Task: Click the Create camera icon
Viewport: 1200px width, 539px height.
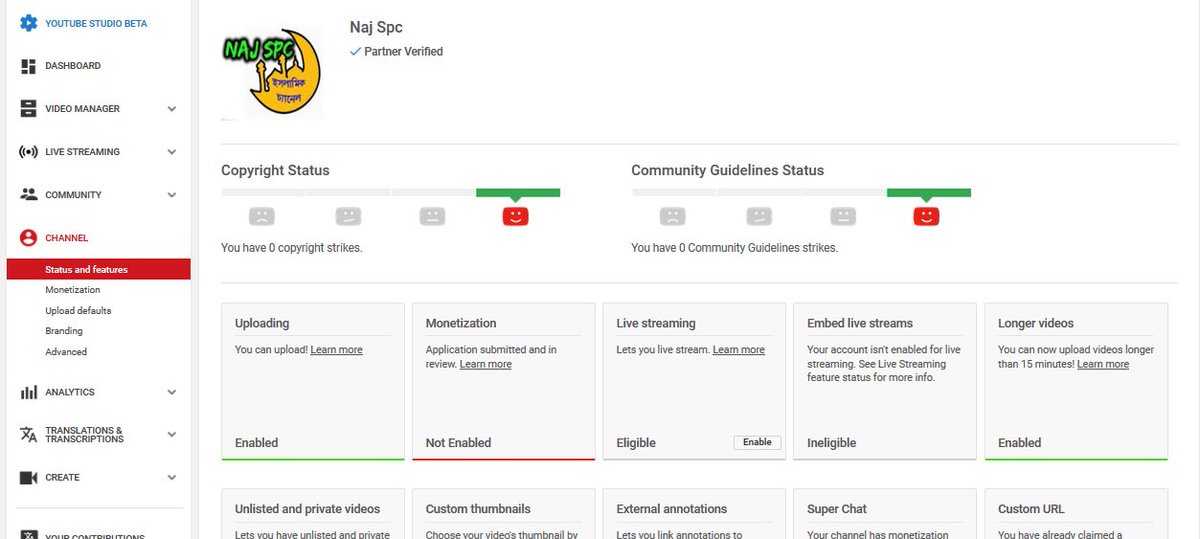Action: tap(28, 478)
